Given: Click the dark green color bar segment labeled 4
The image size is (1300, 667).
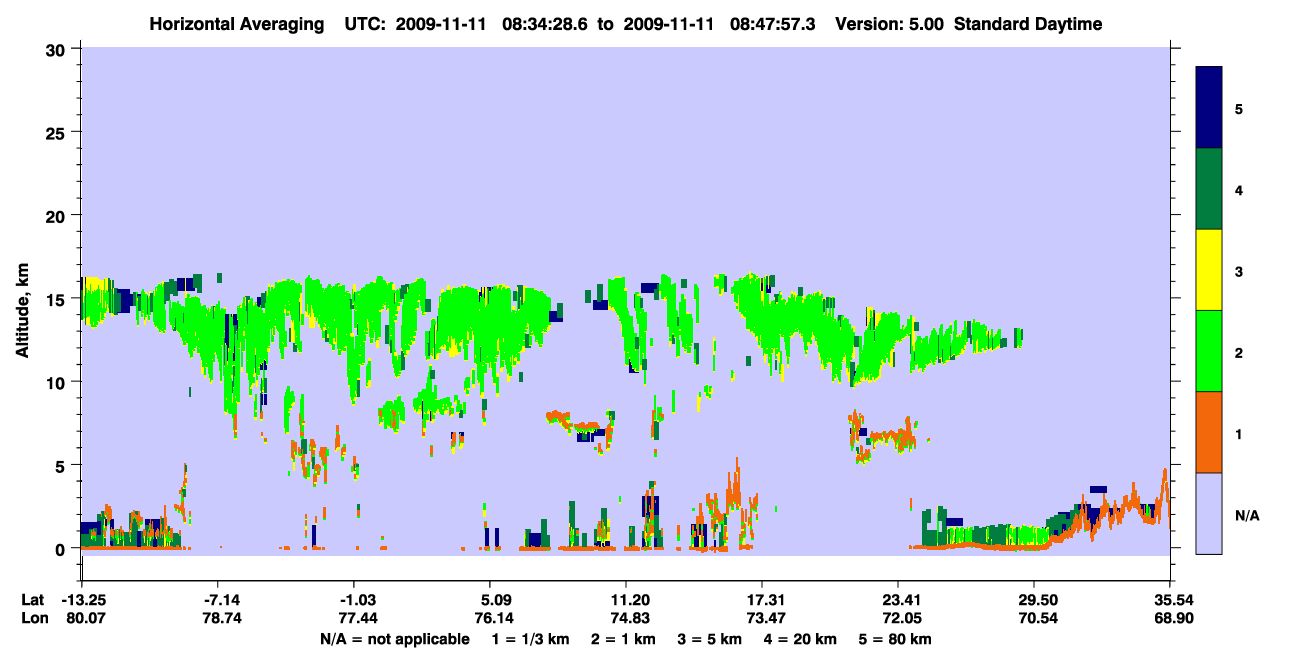Looking at the screenshot, I should click(x=1209, y=189).
